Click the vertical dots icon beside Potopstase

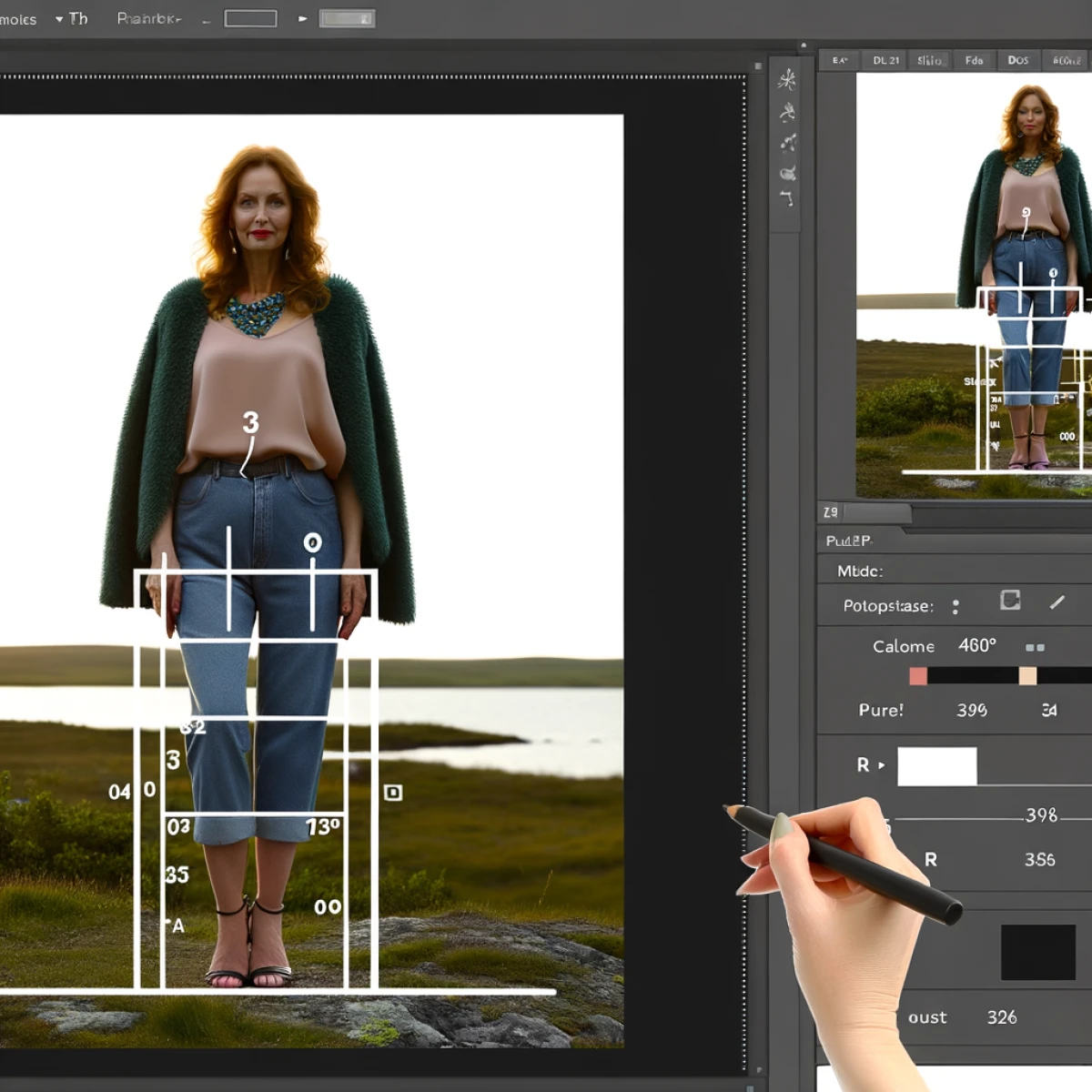(955, 607)
